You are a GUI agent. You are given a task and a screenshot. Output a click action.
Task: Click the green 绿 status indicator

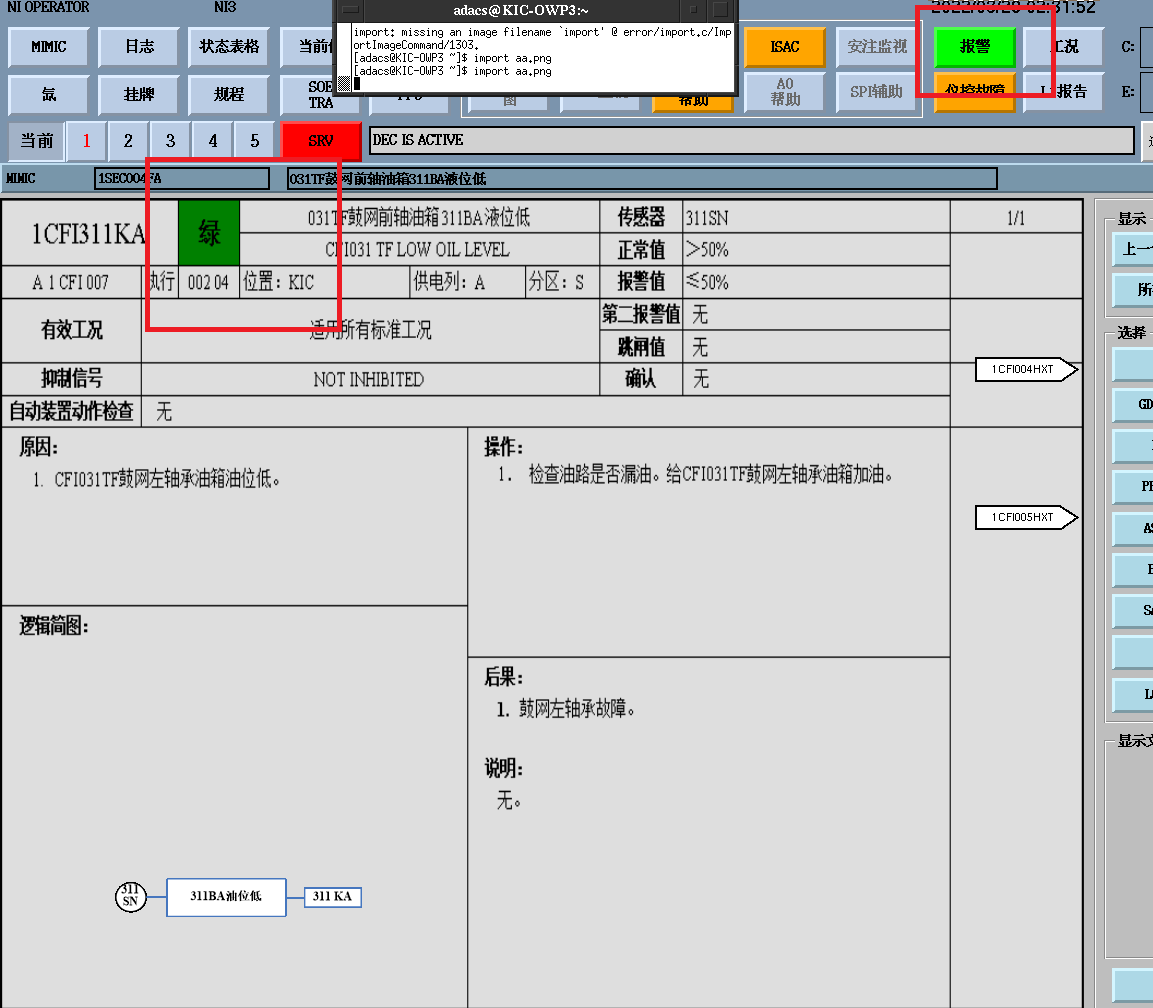pos(210,234)
